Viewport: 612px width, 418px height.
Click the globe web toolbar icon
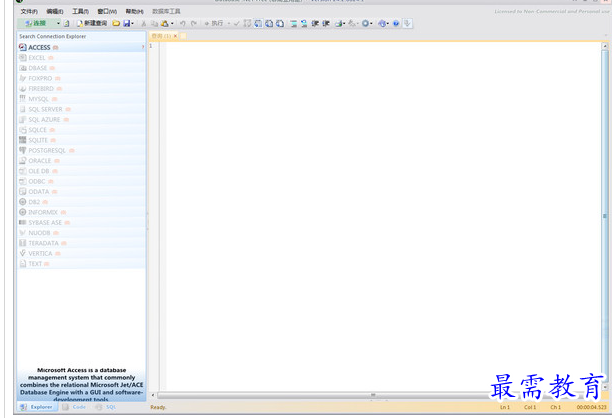point(382,23)
